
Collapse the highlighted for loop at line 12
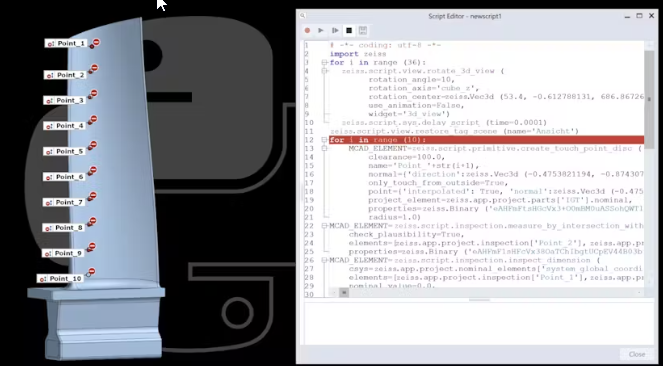point(324,140)
